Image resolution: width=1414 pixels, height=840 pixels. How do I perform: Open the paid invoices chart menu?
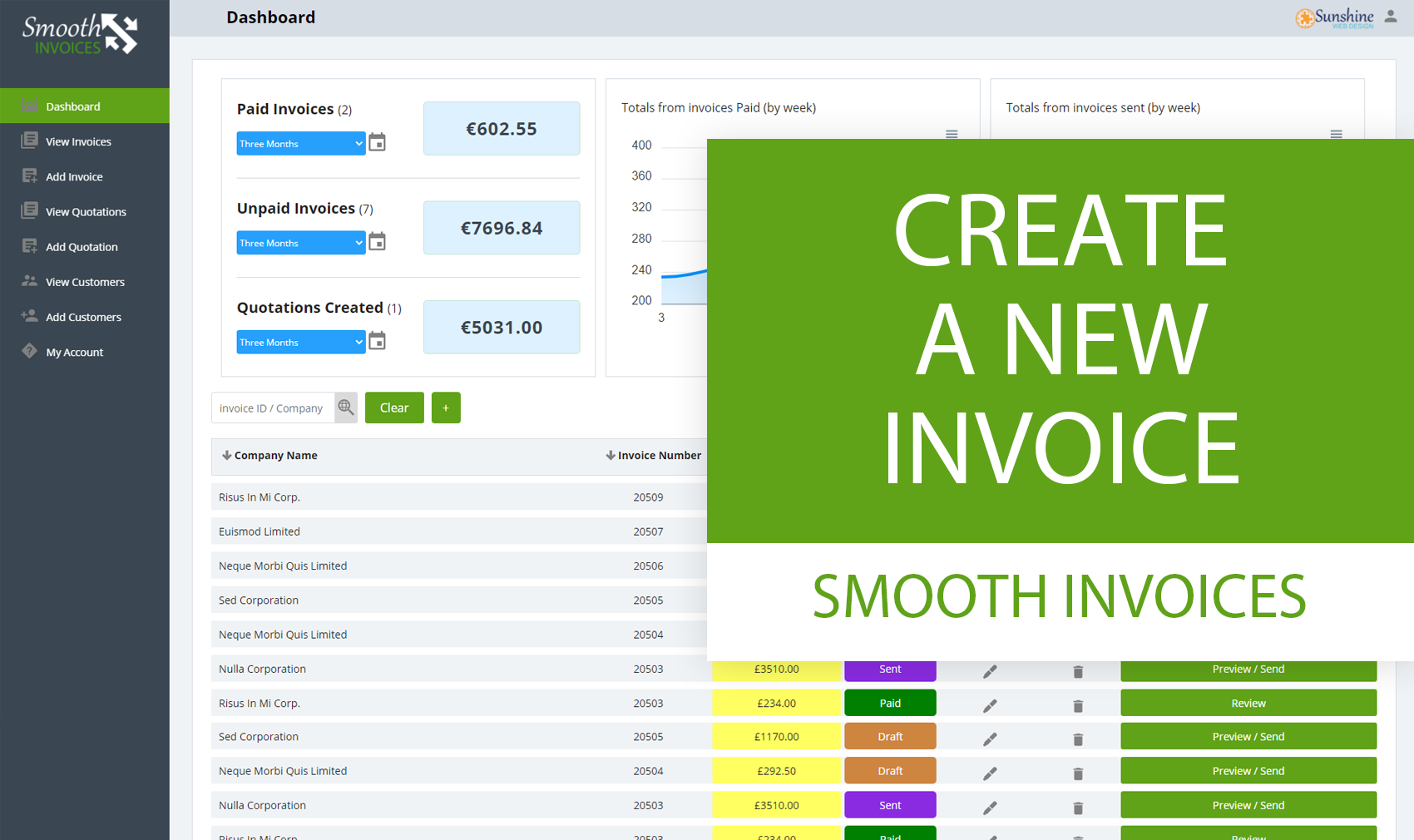[952, 134]
